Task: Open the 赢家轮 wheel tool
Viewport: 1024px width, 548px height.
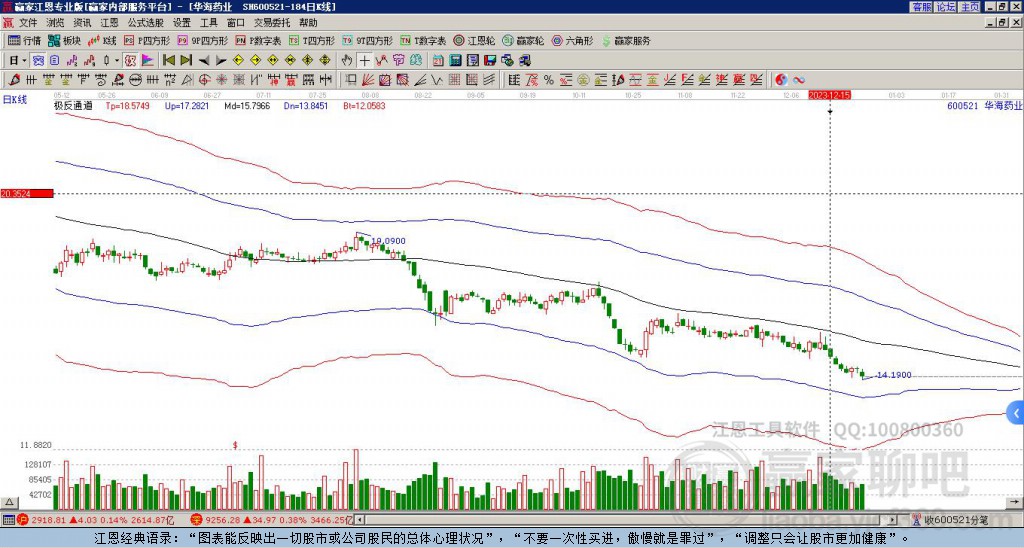Action: click(523, 40)
